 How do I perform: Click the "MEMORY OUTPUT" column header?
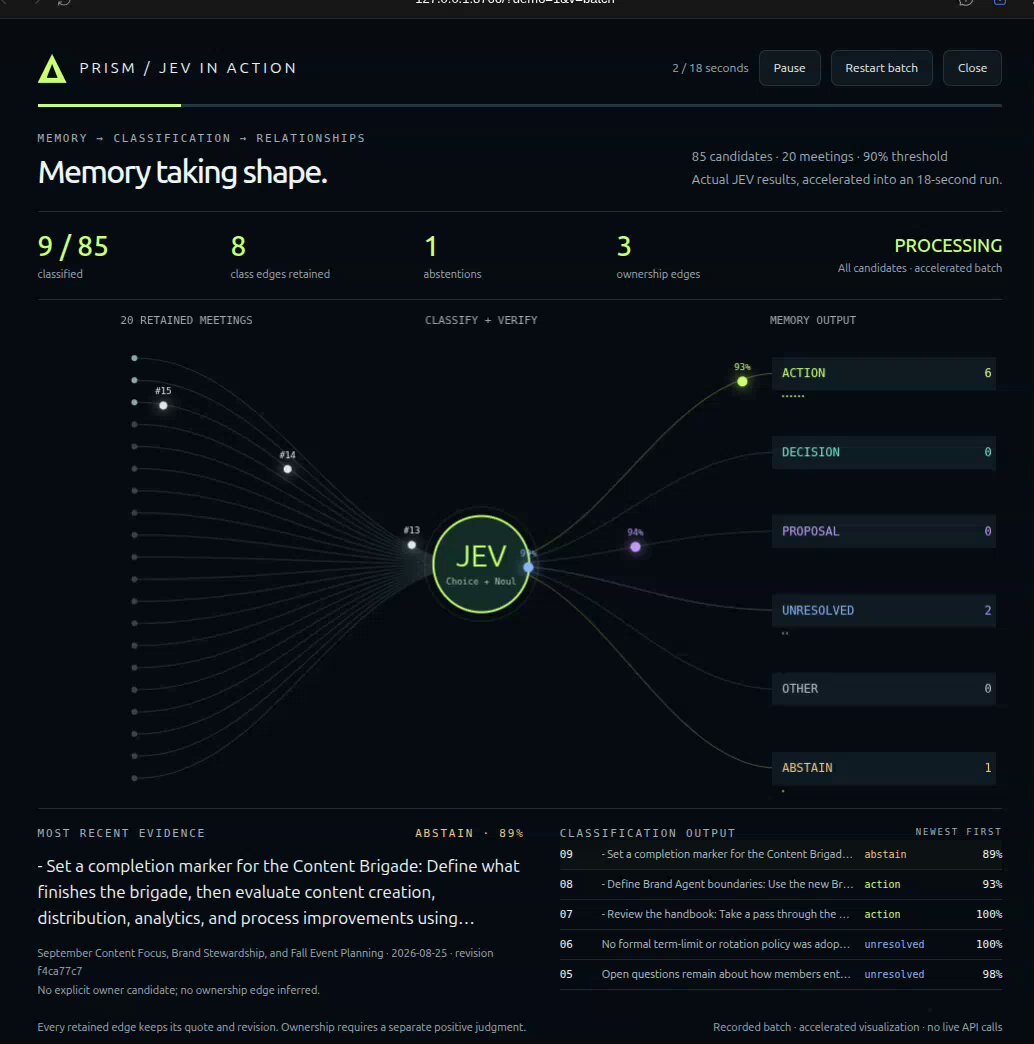pyautogui.click(x=812, y=320)
